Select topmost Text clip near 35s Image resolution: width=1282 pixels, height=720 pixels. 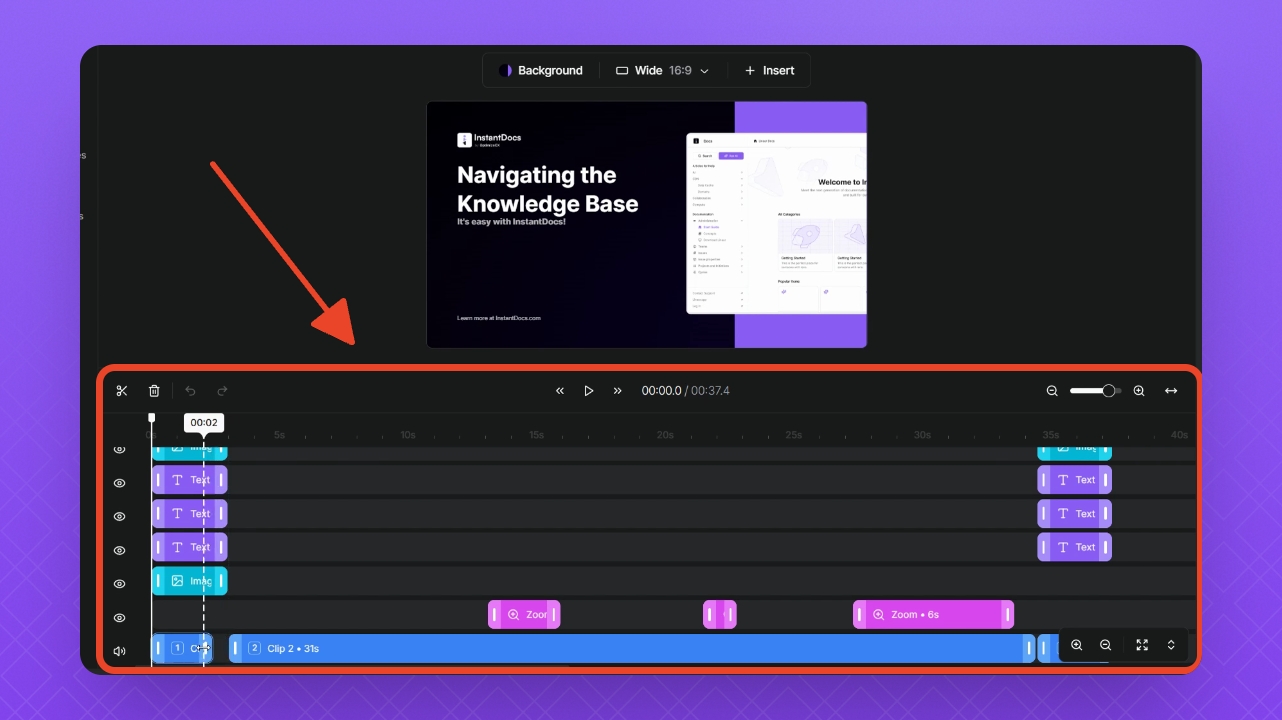click(x=1074, y=480)
